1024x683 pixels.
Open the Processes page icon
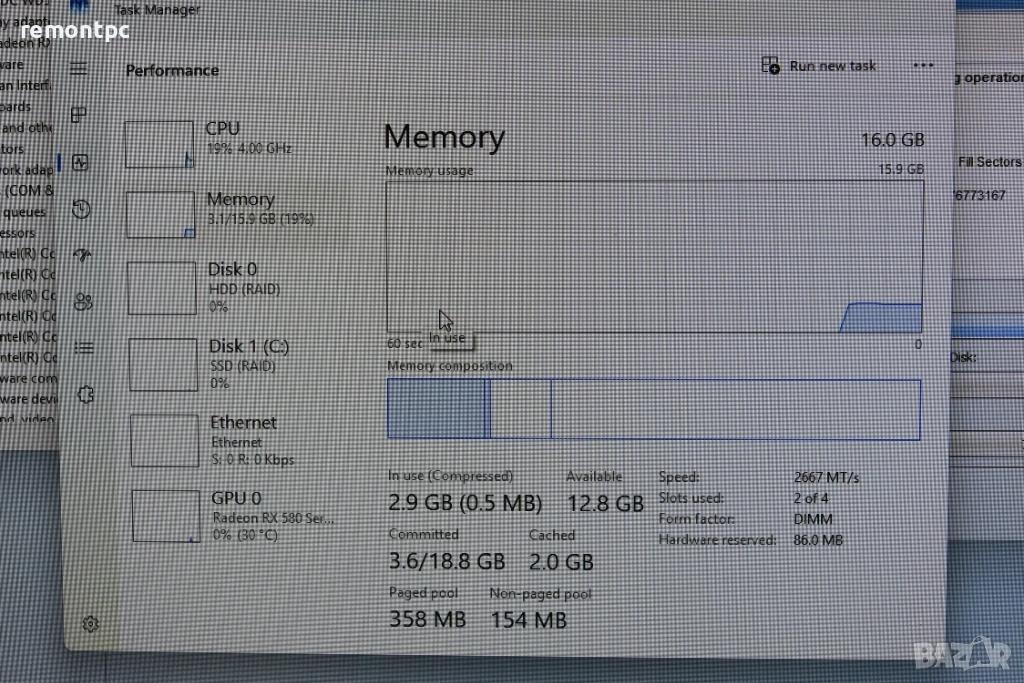click(78, 115)
